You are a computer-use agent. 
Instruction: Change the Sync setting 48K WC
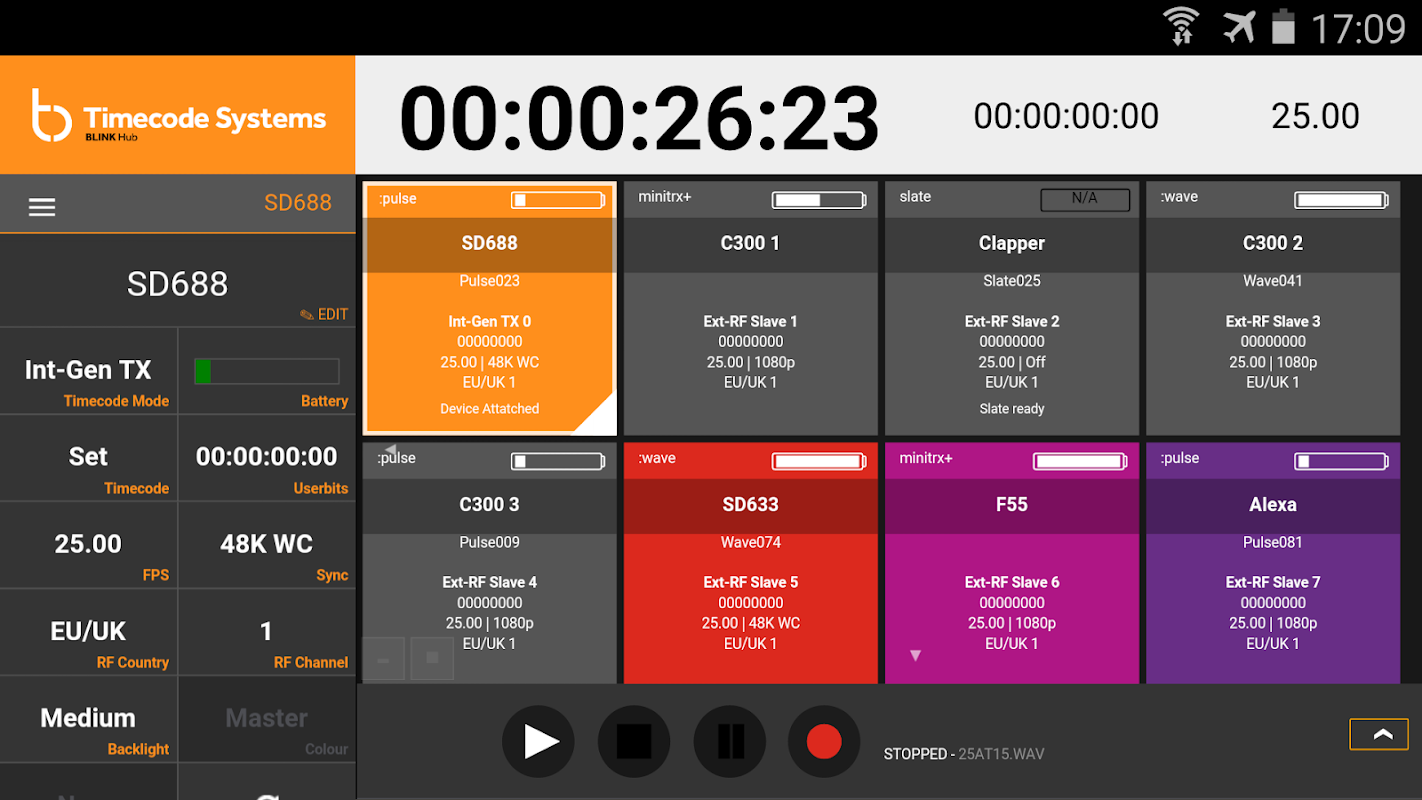pos(267,545)
